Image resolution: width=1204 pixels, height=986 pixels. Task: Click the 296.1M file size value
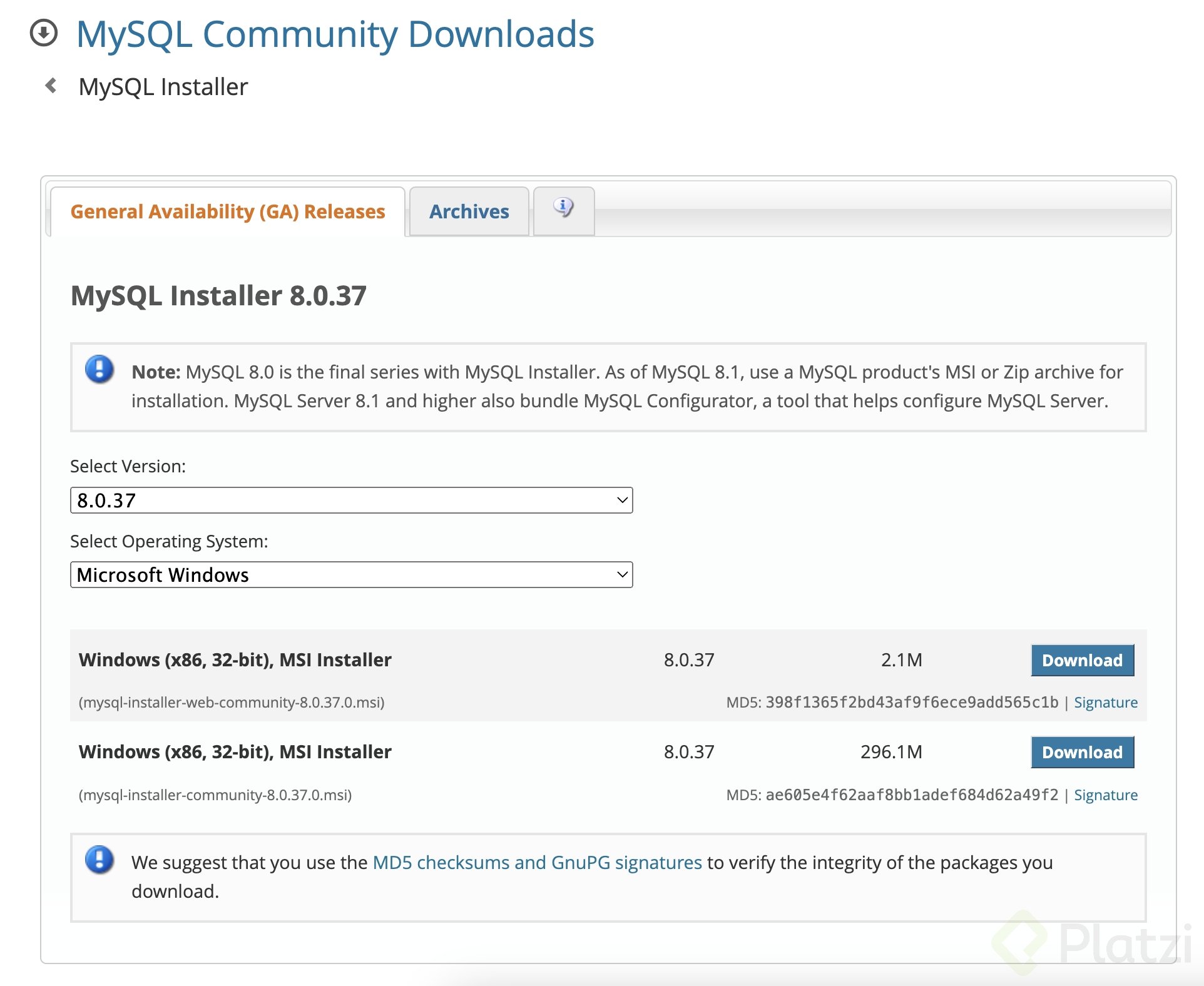(x=891, y=752)
